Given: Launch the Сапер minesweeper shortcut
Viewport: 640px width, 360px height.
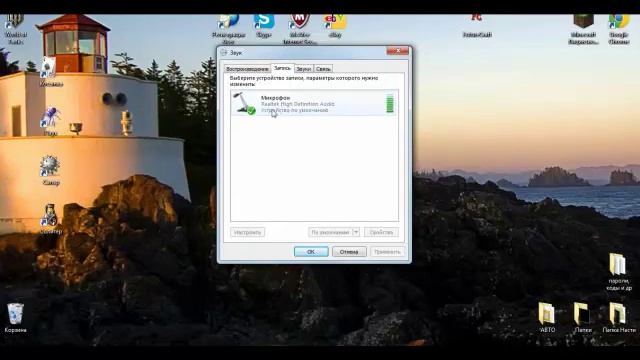Looking at the screenshot, I should pyautogui.click(x=51, y=170).
